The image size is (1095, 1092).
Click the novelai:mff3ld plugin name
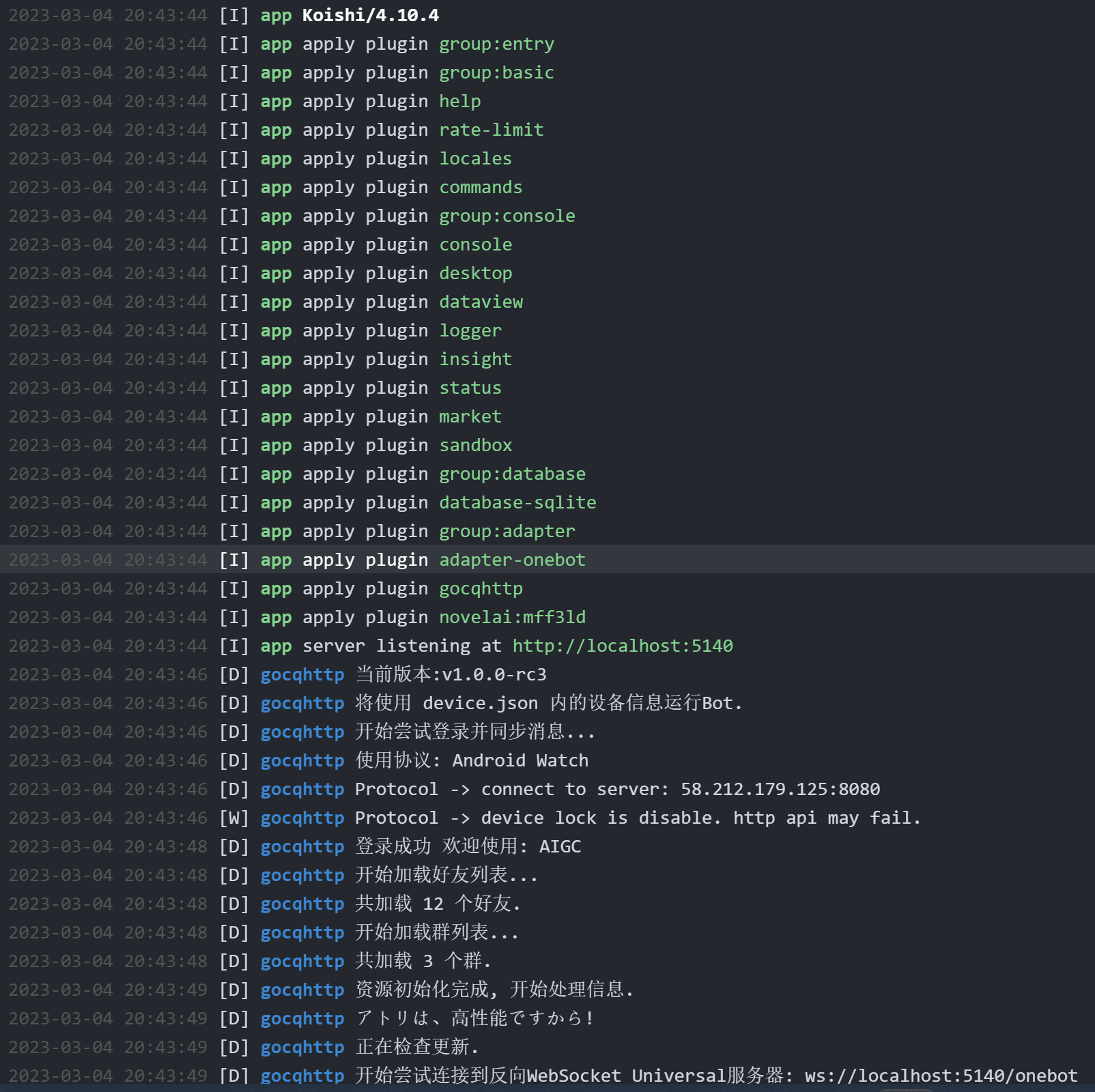pos(512,617)
